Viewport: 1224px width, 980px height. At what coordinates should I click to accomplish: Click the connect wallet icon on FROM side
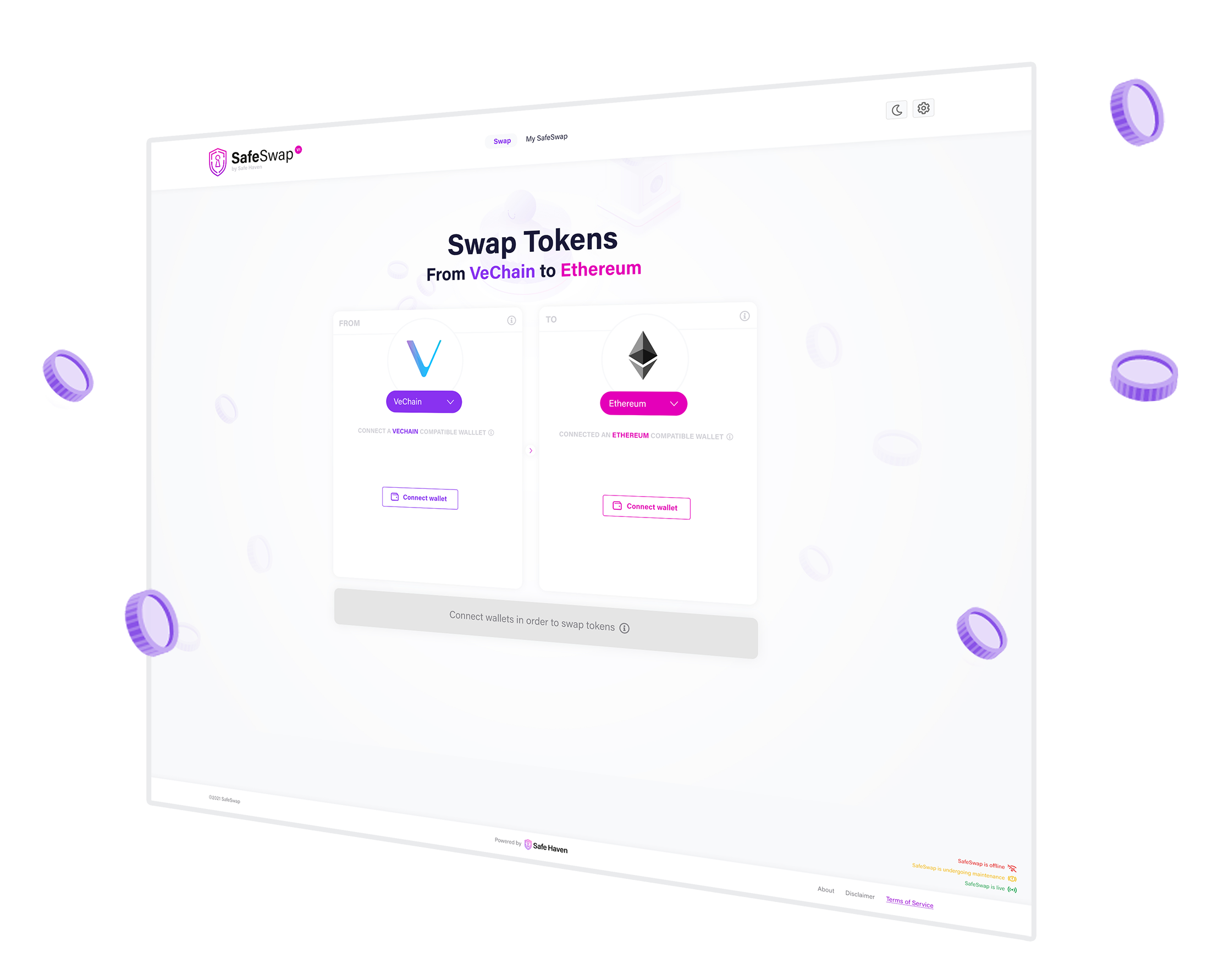394,497
